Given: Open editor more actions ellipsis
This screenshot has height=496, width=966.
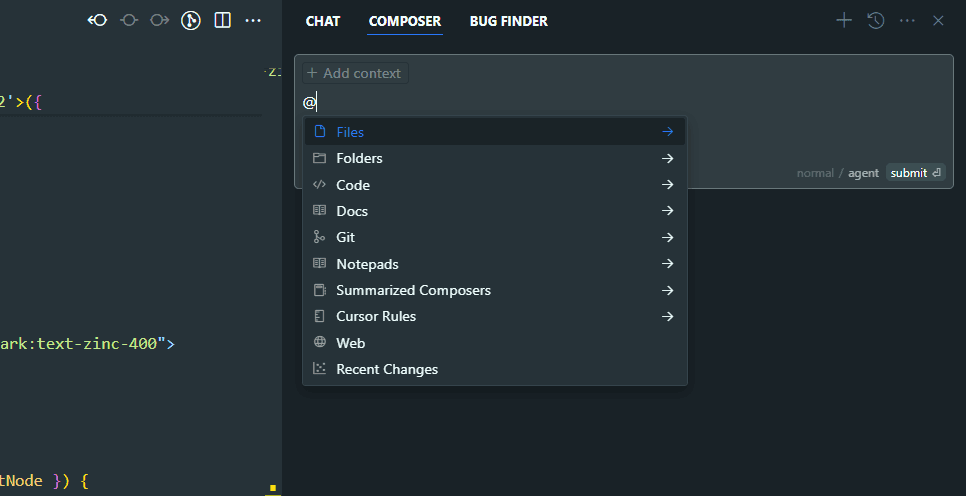Looking at the screenshot, I should 253,20.
